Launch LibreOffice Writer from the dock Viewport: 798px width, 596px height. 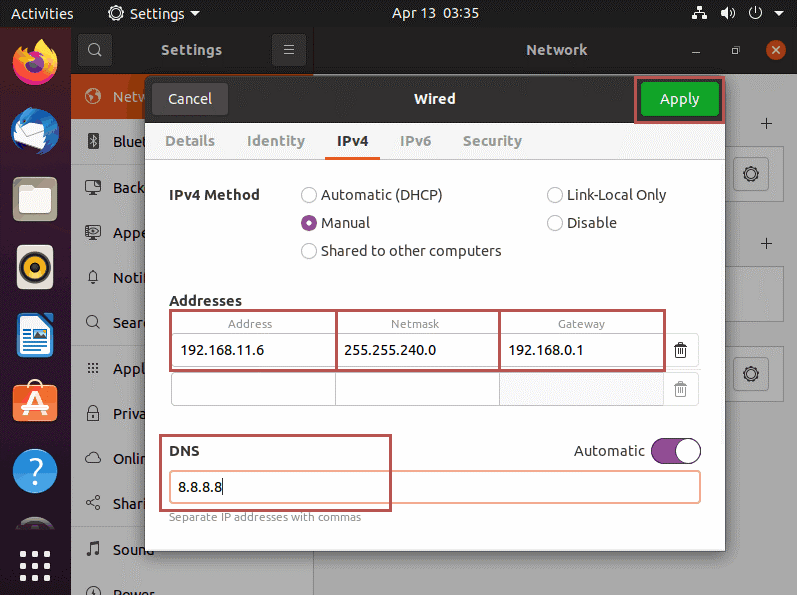coord(35,335)
